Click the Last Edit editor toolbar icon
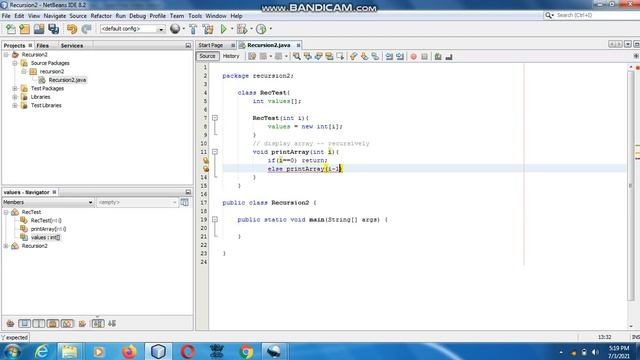 (x=252, y=57)
